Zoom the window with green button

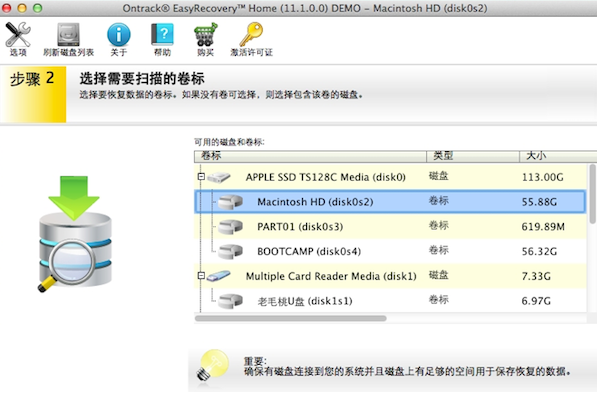coord(37,8)
